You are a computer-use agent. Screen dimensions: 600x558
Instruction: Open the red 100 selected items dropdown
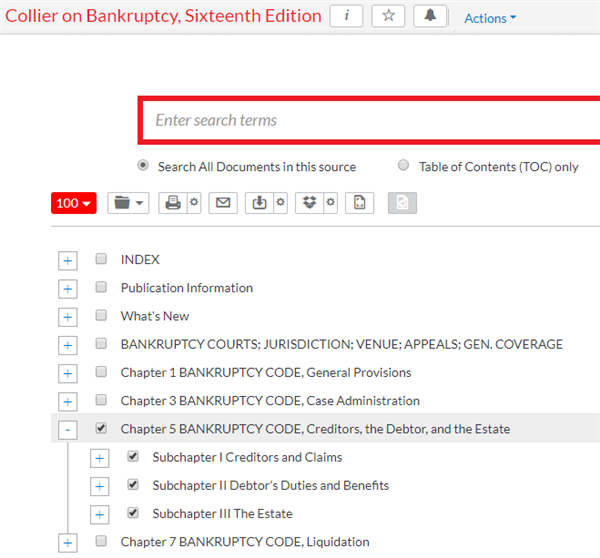pyautogui.click(x=73, y=203)
